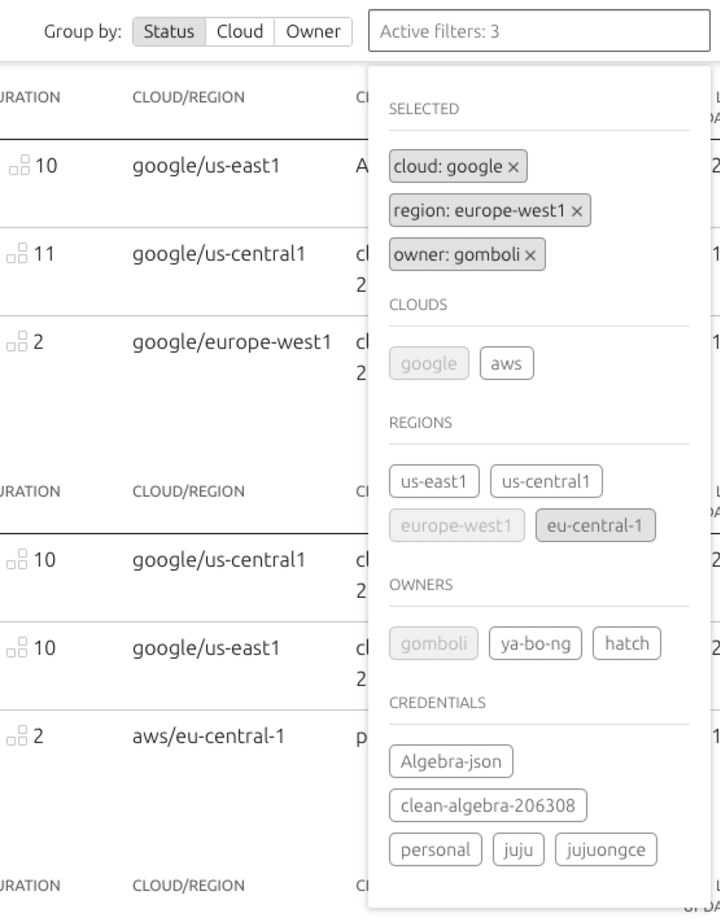Filter by owner ya-bo-ng
Image resolution: width=720 pixels, height=922 pixels.
[x=535, y=644]
